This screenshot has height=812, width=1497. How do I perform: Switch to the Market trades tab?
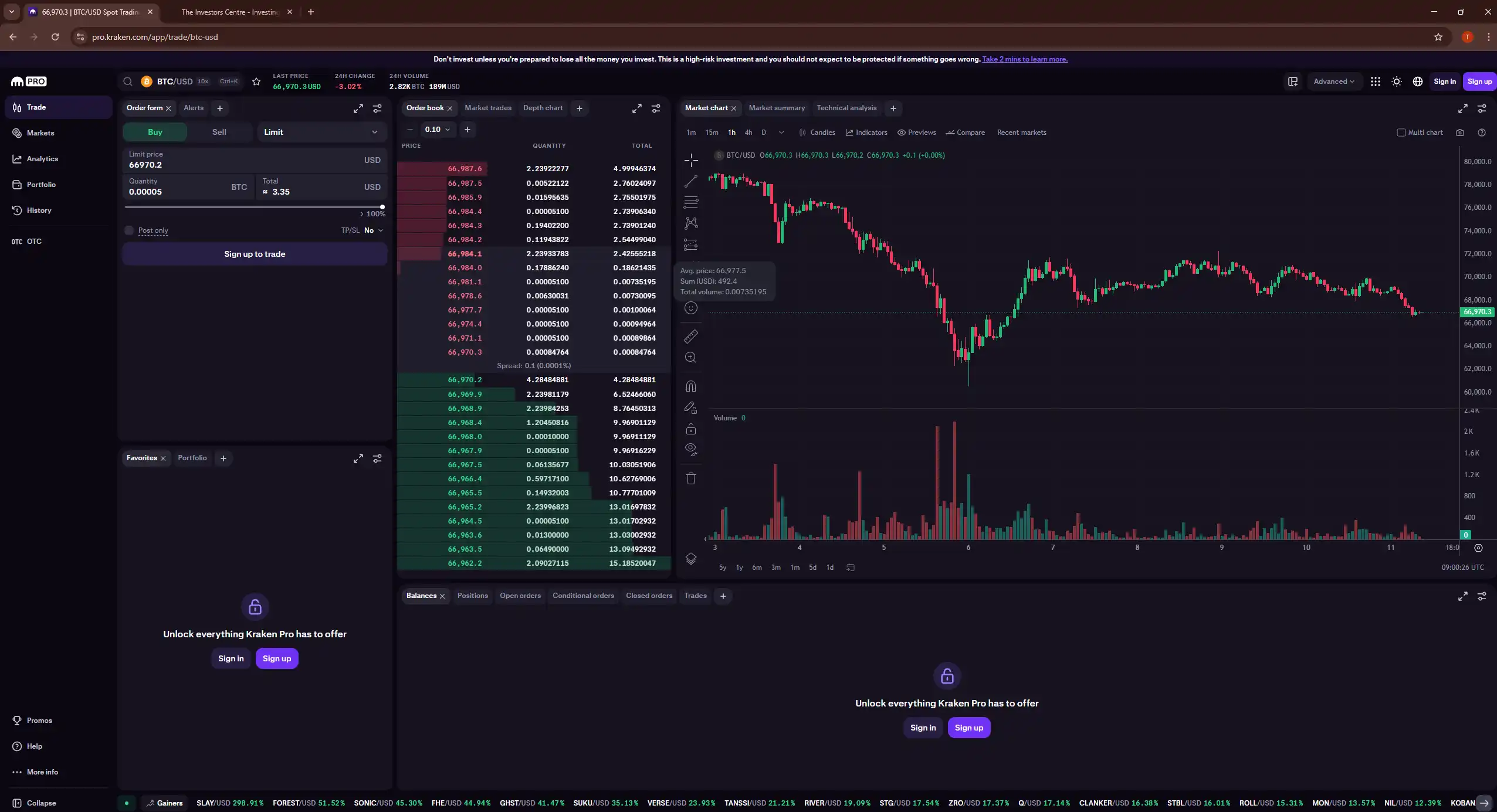[x=488, y=108]
